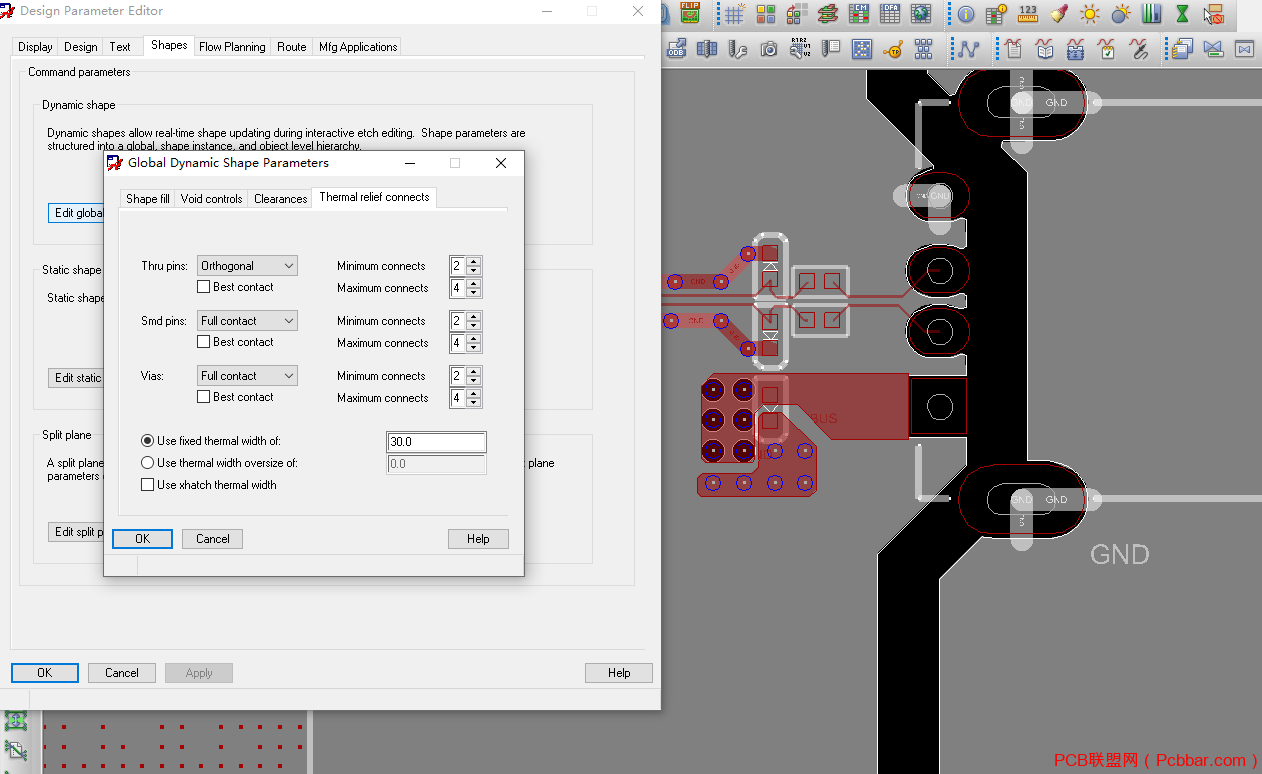1262x774 pixels.
Task: Click the paintbrush highlight icon
Action: [x=1059, y=14]
